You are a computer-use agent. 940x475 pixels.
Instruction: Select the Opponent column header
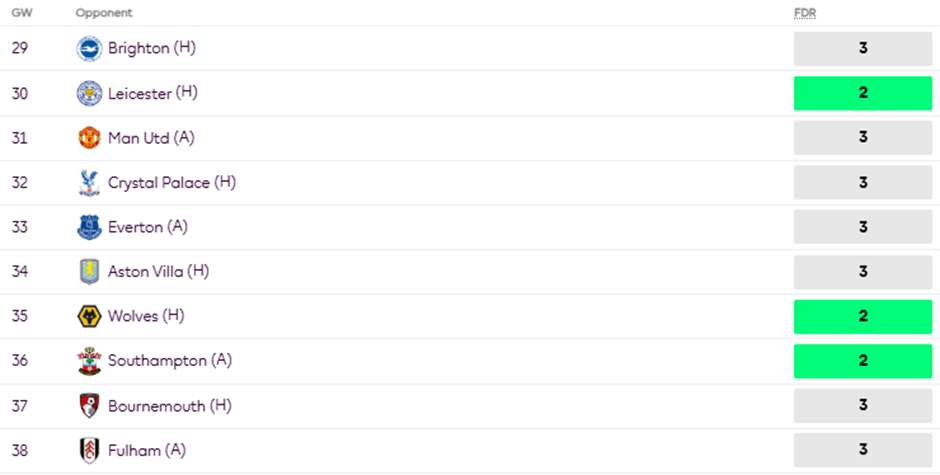[x=103, y=13]
